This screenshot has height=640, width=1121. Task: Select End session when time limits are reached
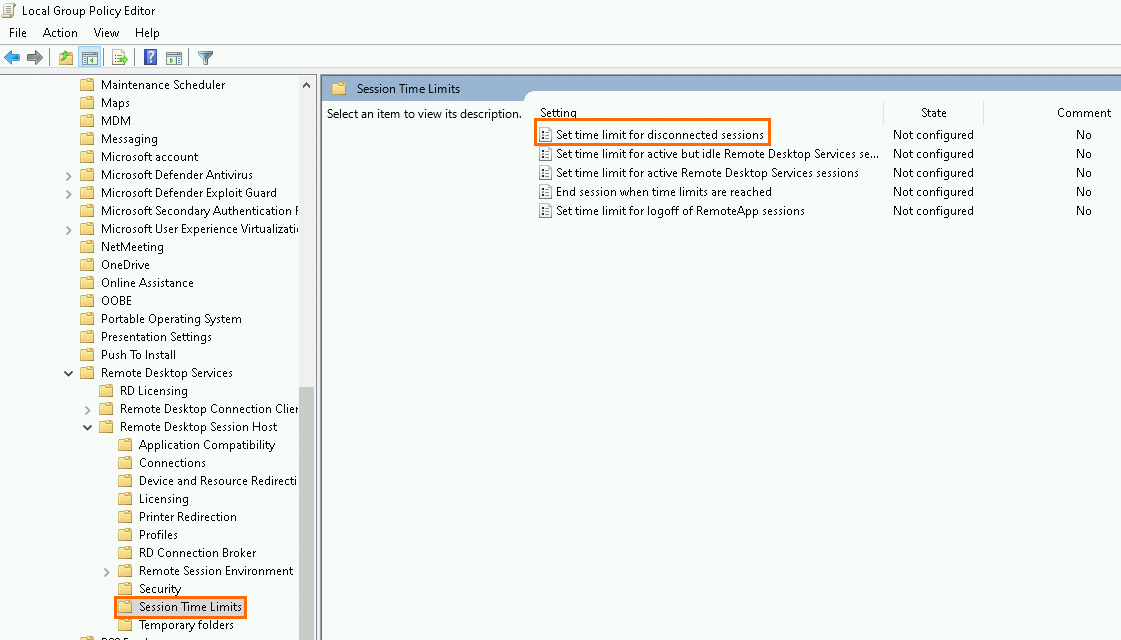tap(663, 192)
